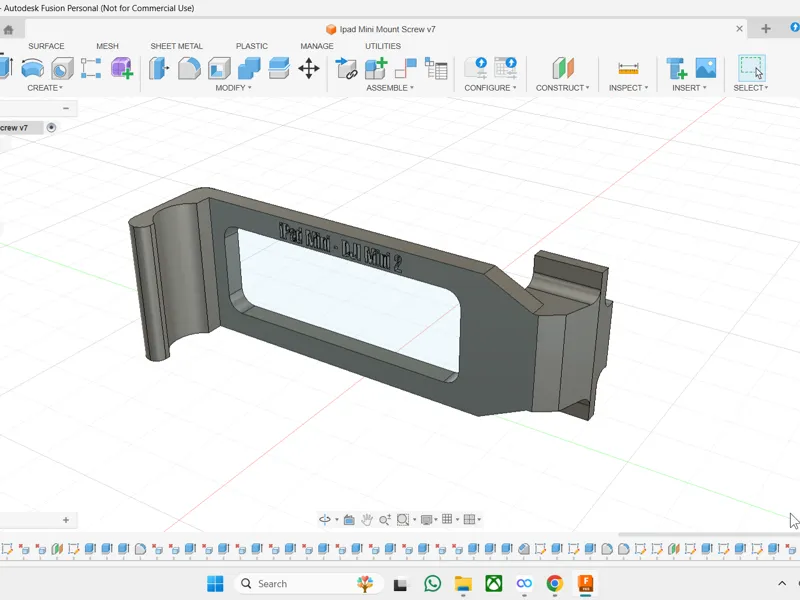Activate the Pan hand tool
The height and width of the screenshot is (600, 800).
[x=367, y=519]
